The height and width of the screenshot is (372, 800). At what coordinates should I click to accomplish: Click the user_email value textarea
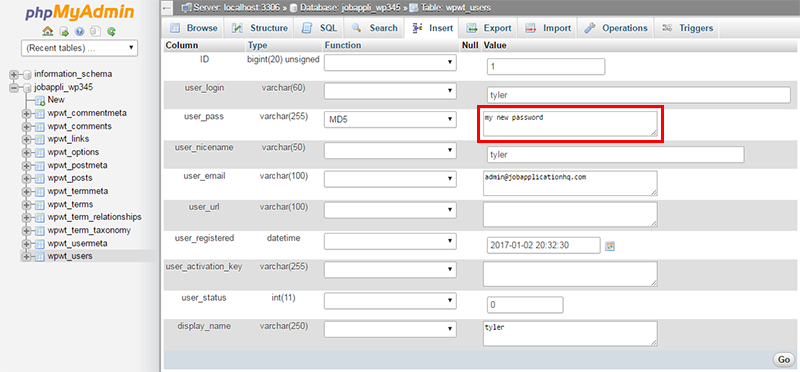[x=570, y=183]
